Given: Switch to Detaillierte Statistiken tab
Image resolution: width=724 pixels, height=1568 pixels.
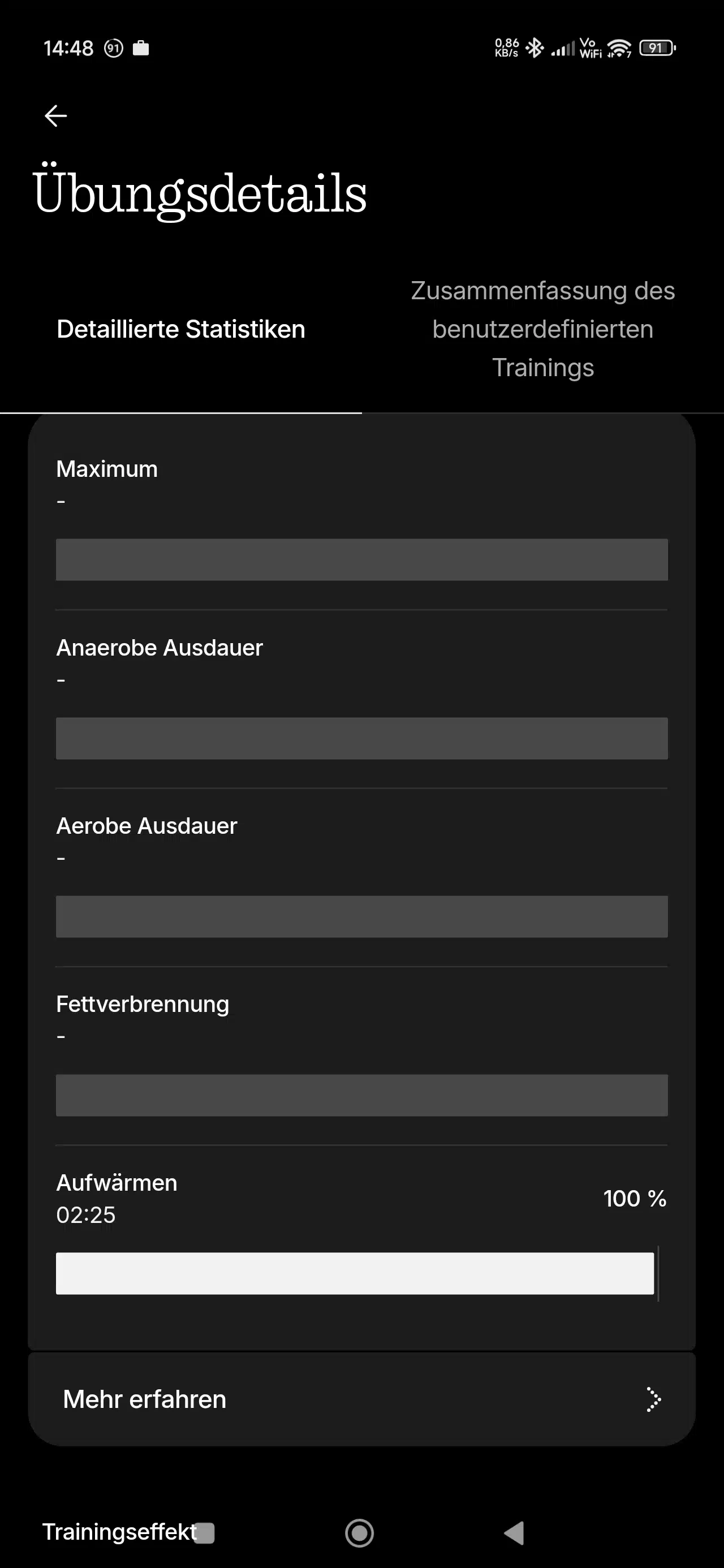Looking at the screenshot, I should pos(181,329).
